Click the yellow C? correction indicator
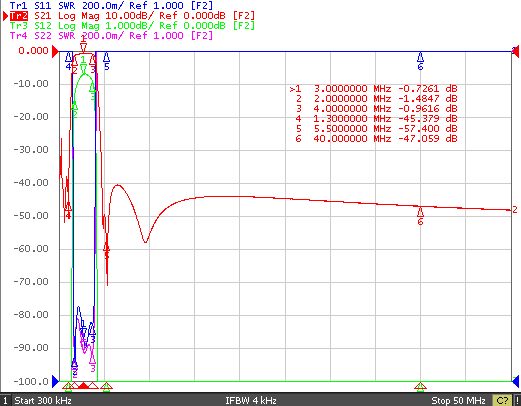 pyautogui.click(x=502, y=400)
